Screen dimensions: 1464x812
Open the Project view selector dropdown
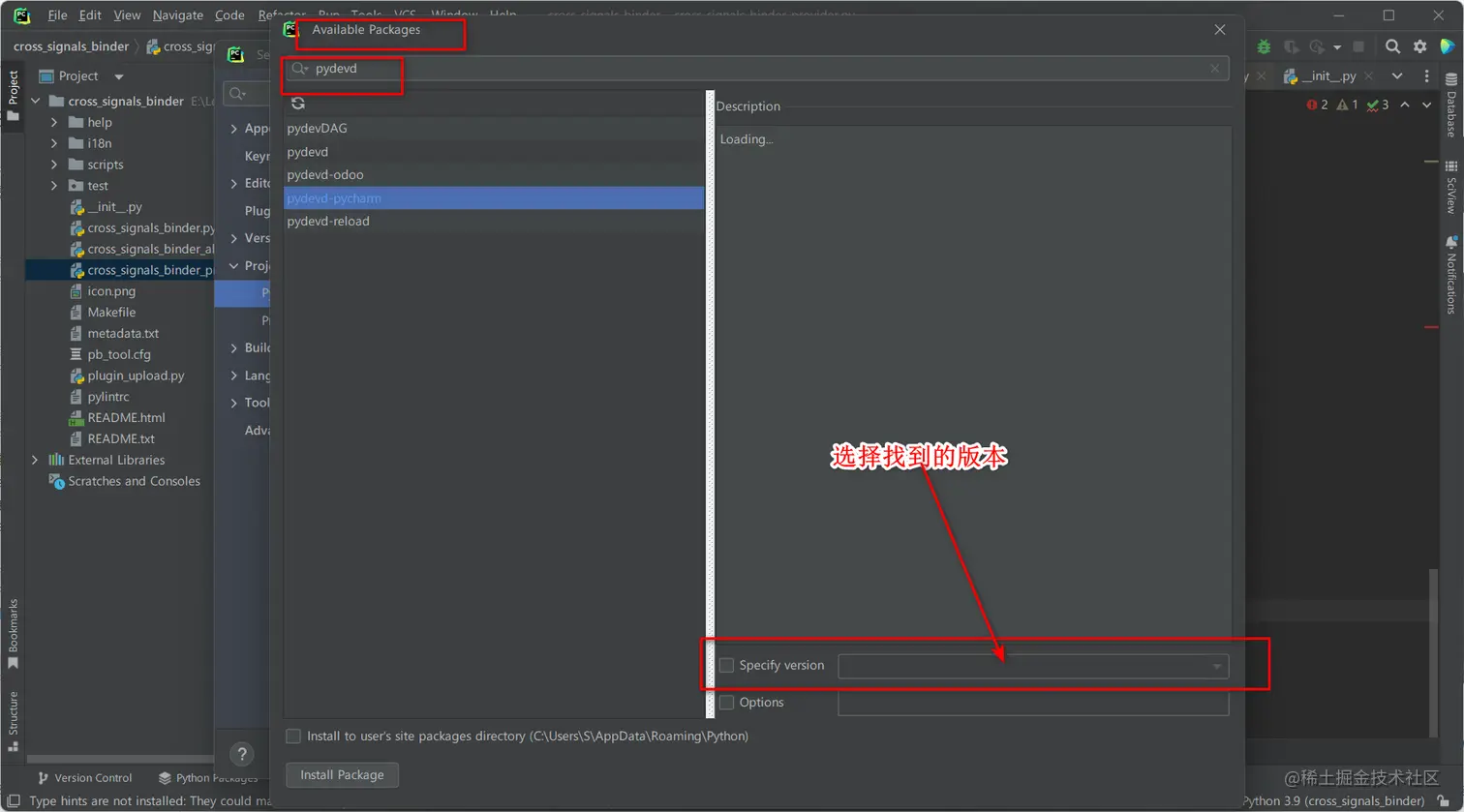(x=119, y=76)
